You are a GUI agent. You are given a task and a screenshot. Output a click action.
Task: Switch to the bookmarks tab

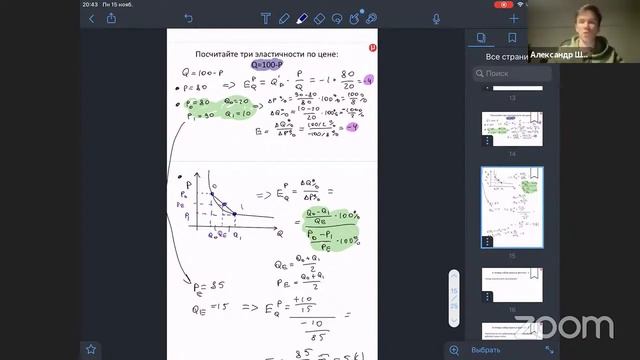pyautogui.click(x=512, y=38)
